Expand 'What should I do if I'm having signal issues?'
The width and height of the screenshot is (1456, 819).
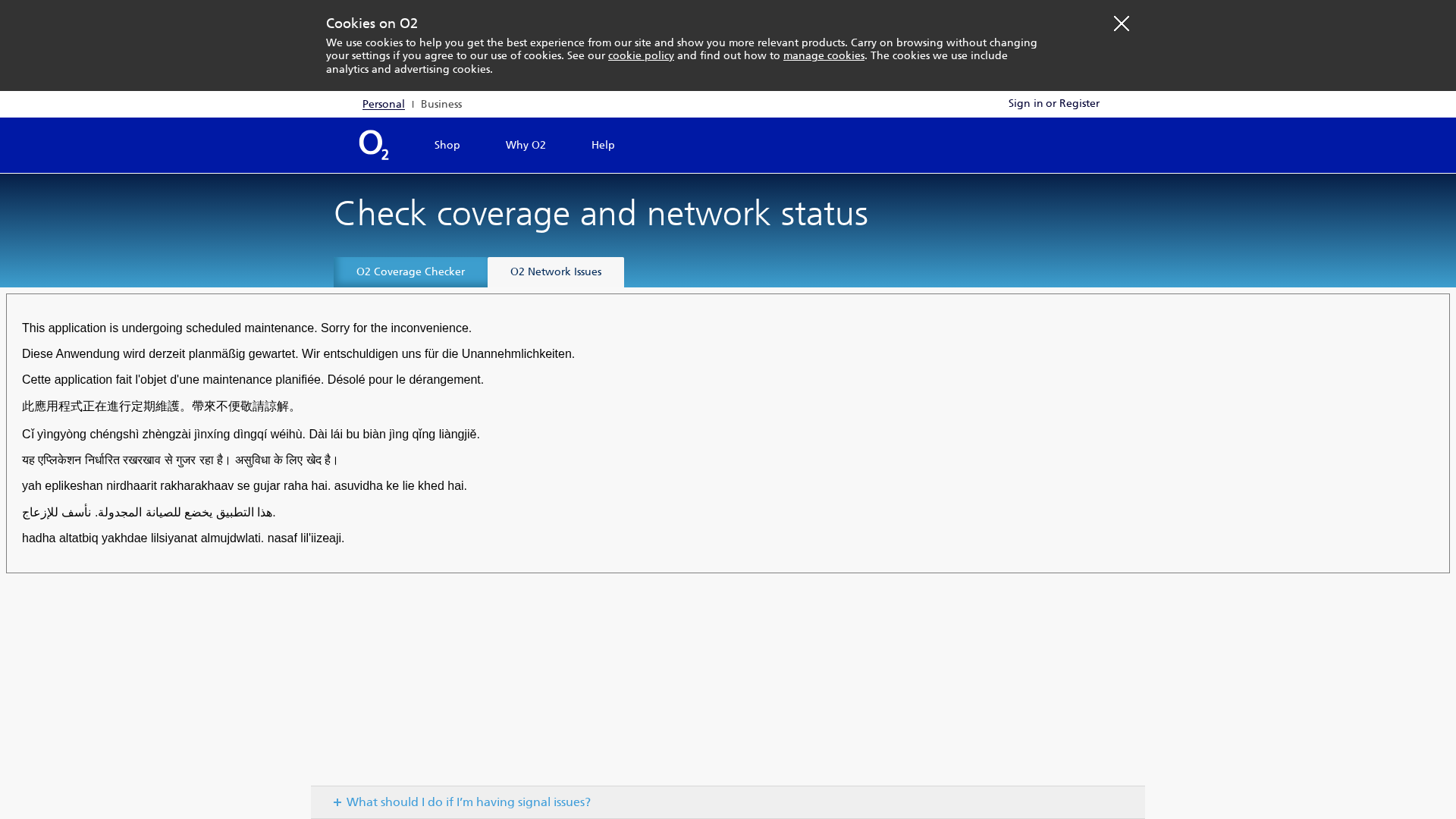coord(727,802)
